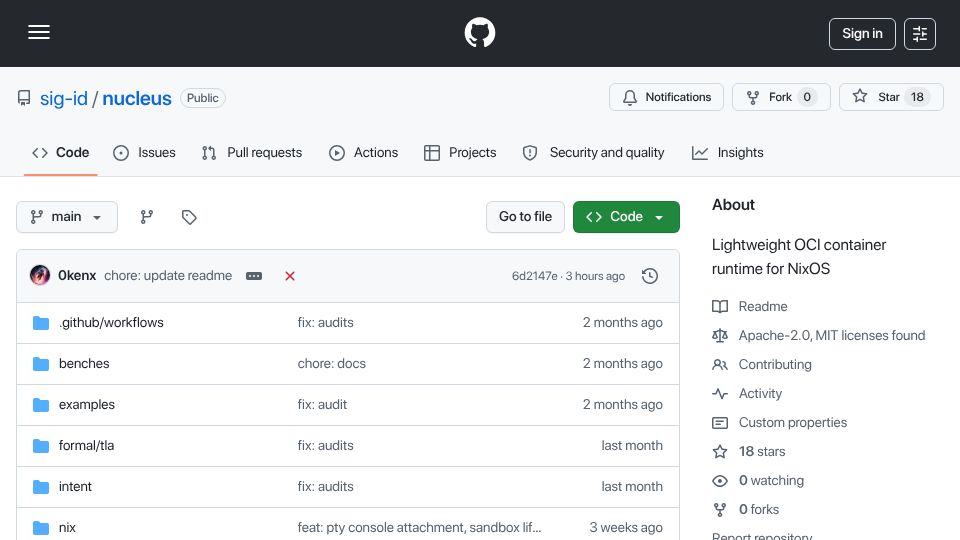Expand the main branch dropdown
Screen dimensions: 960x540
click(x=67, y=217)
